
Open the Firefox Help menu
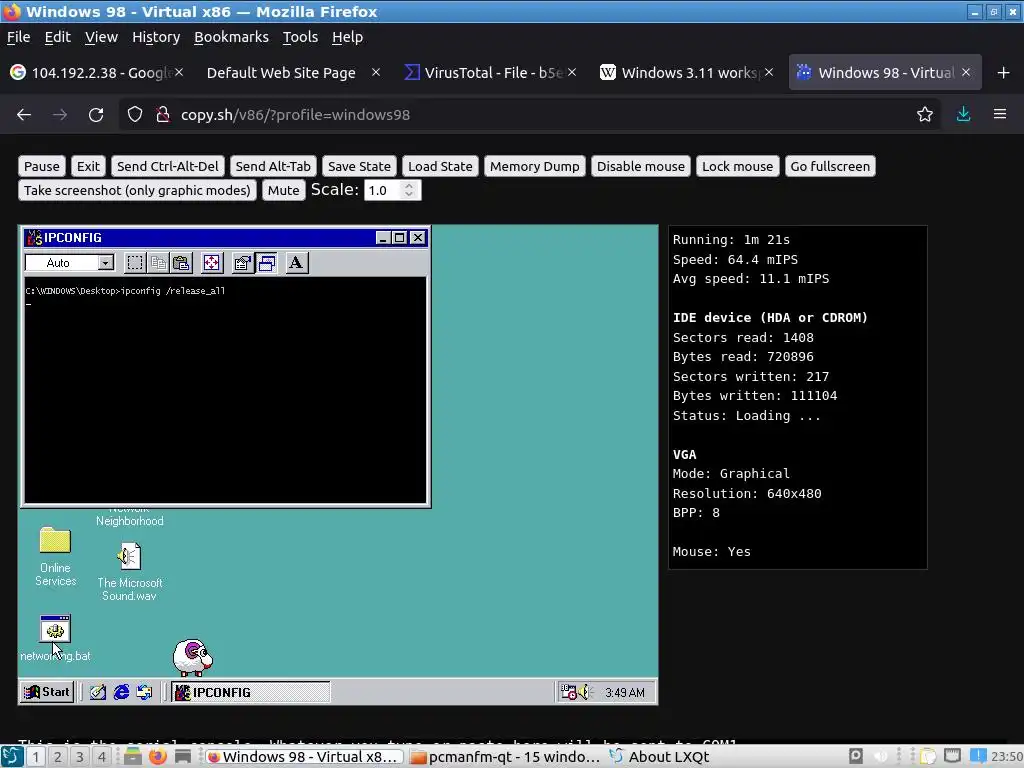click(347, 37)
